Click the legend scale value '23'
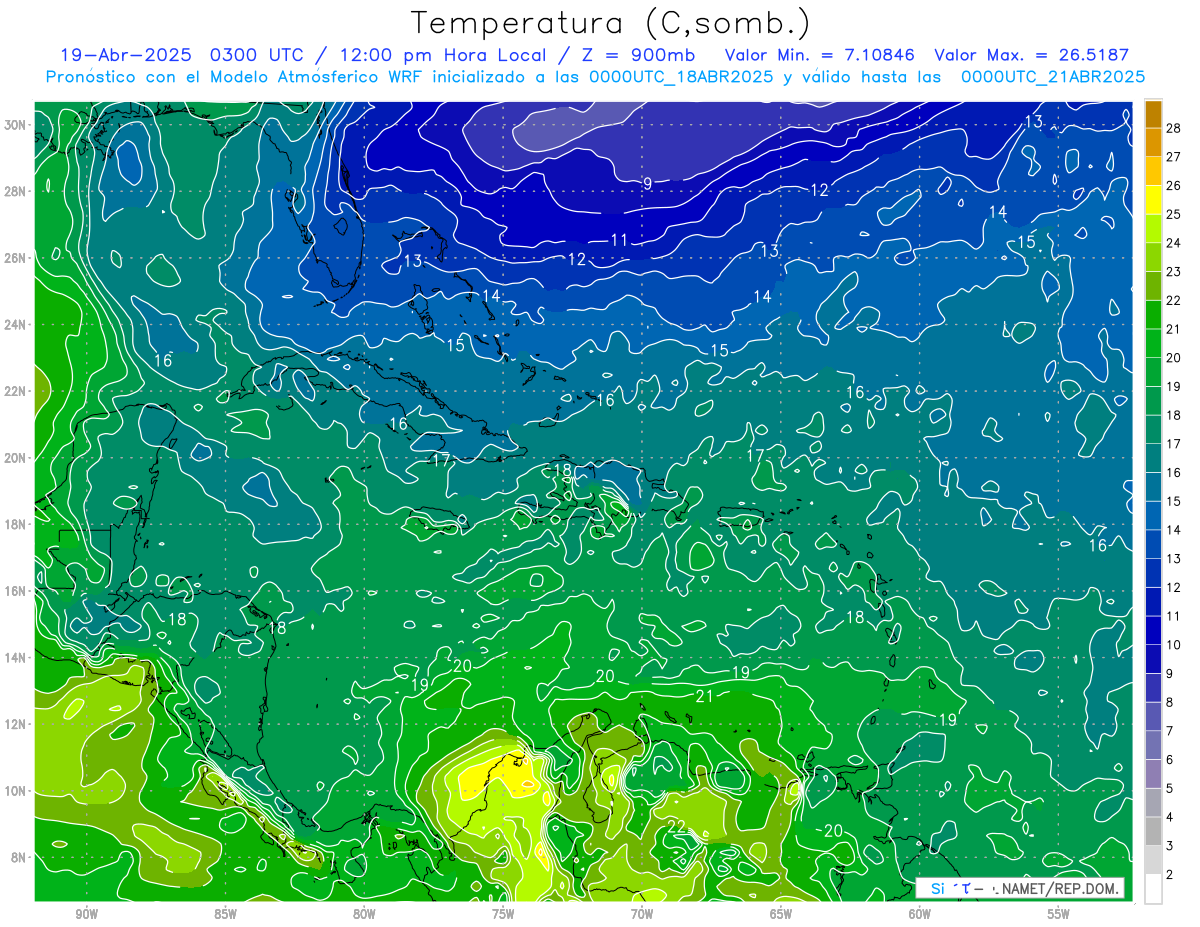 click(x=1174, y=272)
